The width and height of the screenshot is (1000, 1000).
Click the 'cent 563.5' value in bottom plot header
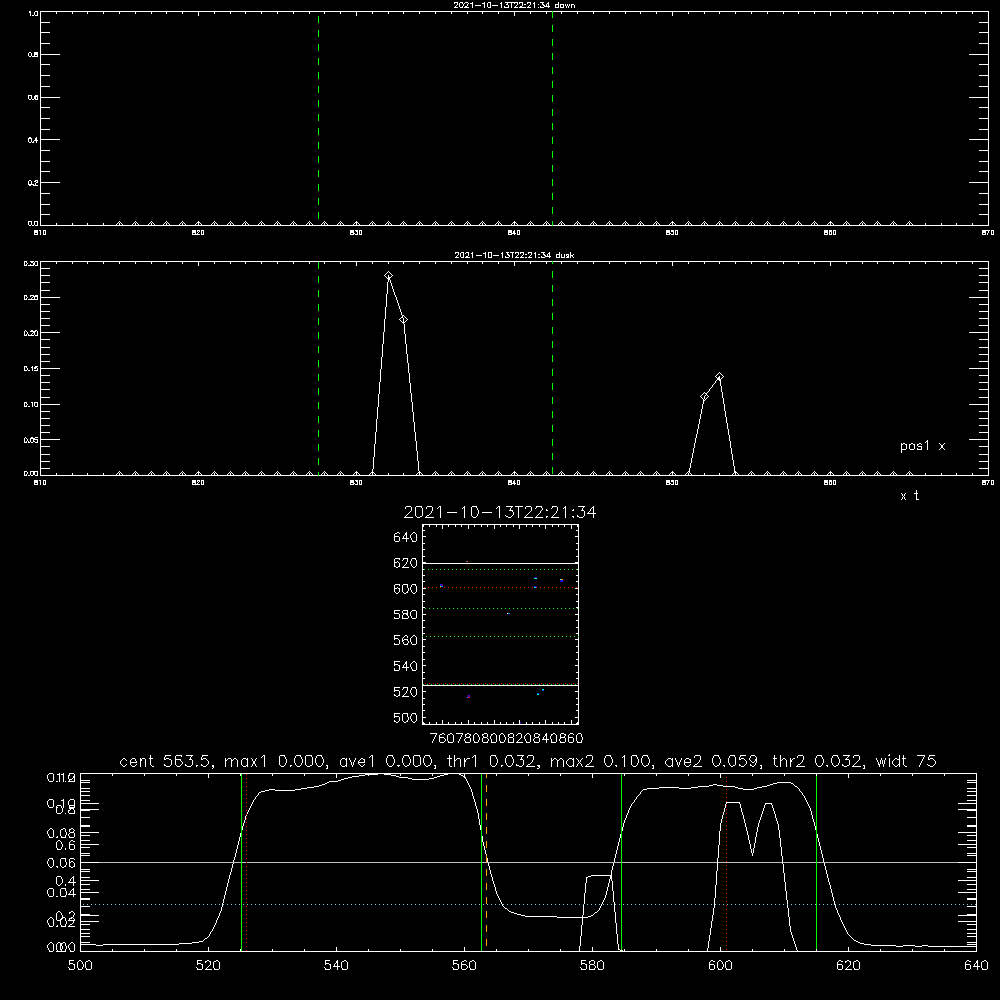166,761
